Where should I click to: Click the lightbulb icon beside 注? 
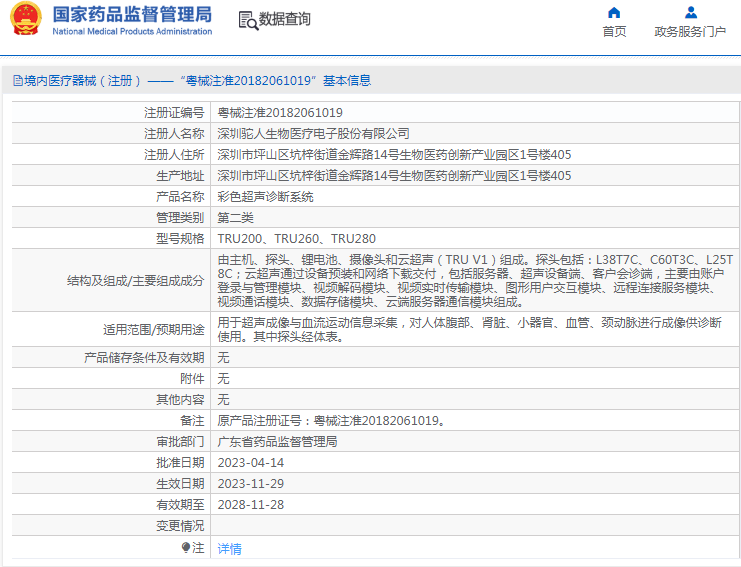(x=185, y=548)
